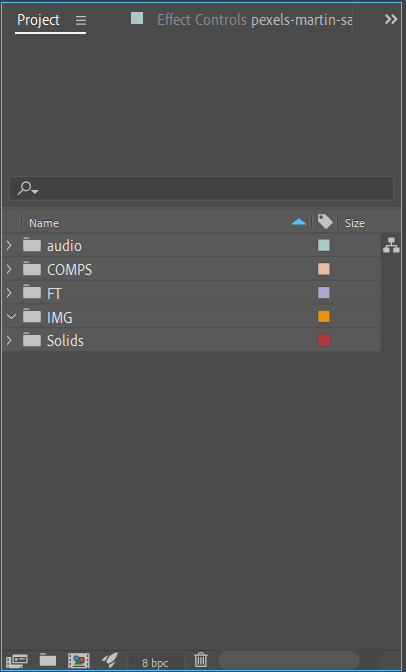The height and width of the screenshot is (672, 406).
Task: Expand the audio folder
Action: 9,245
